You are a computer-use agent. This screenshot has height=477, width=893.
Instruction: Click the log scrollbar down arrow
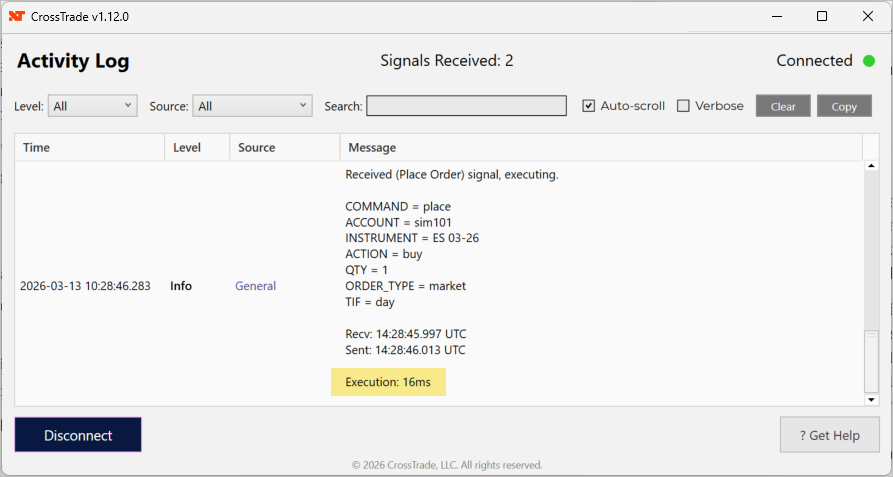[x=871, y=400]
